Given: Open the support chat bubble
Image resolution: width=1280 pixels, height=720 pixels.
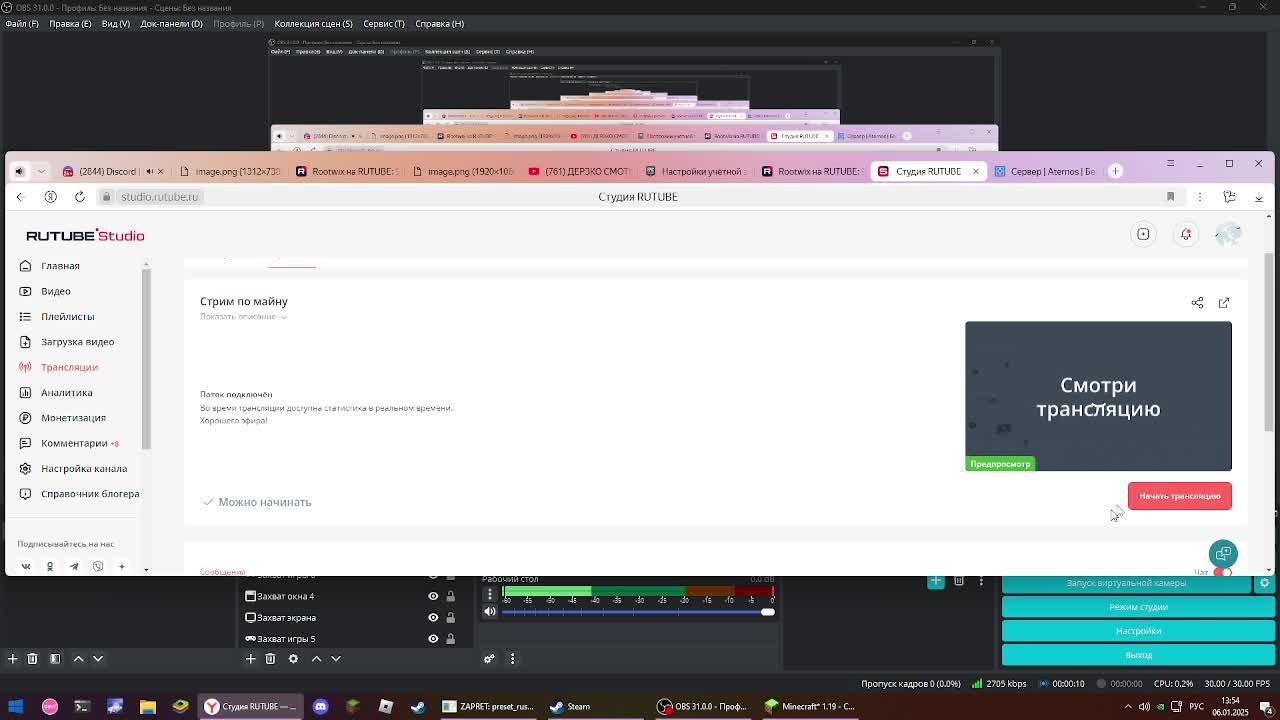Looking at the screenshot, I should [1223, 553].
